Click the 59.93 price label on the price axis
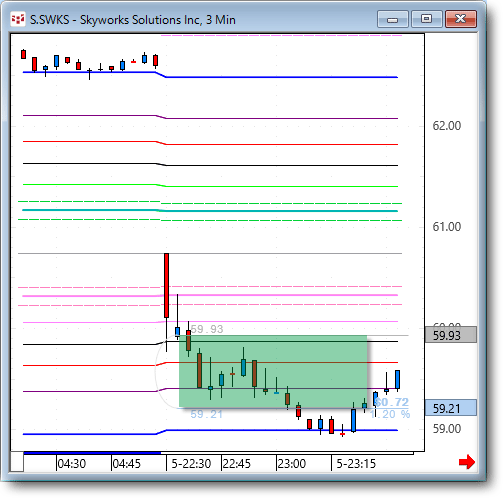This screenshot has width=504, height=499. [451, 335]
